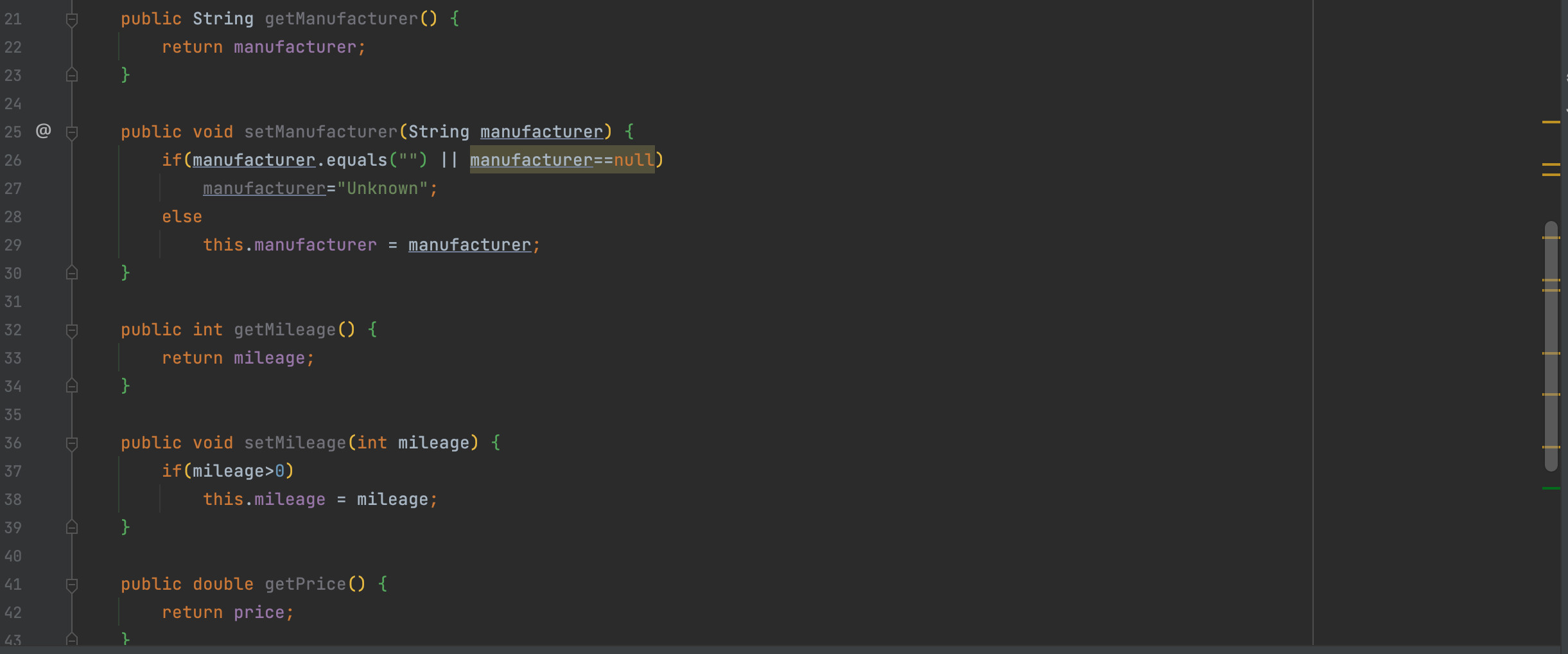The width and height of the screenshot is (1568, 654).
Task: Collapse the setManufacturer method fold arrow
Action: point(71,132)
